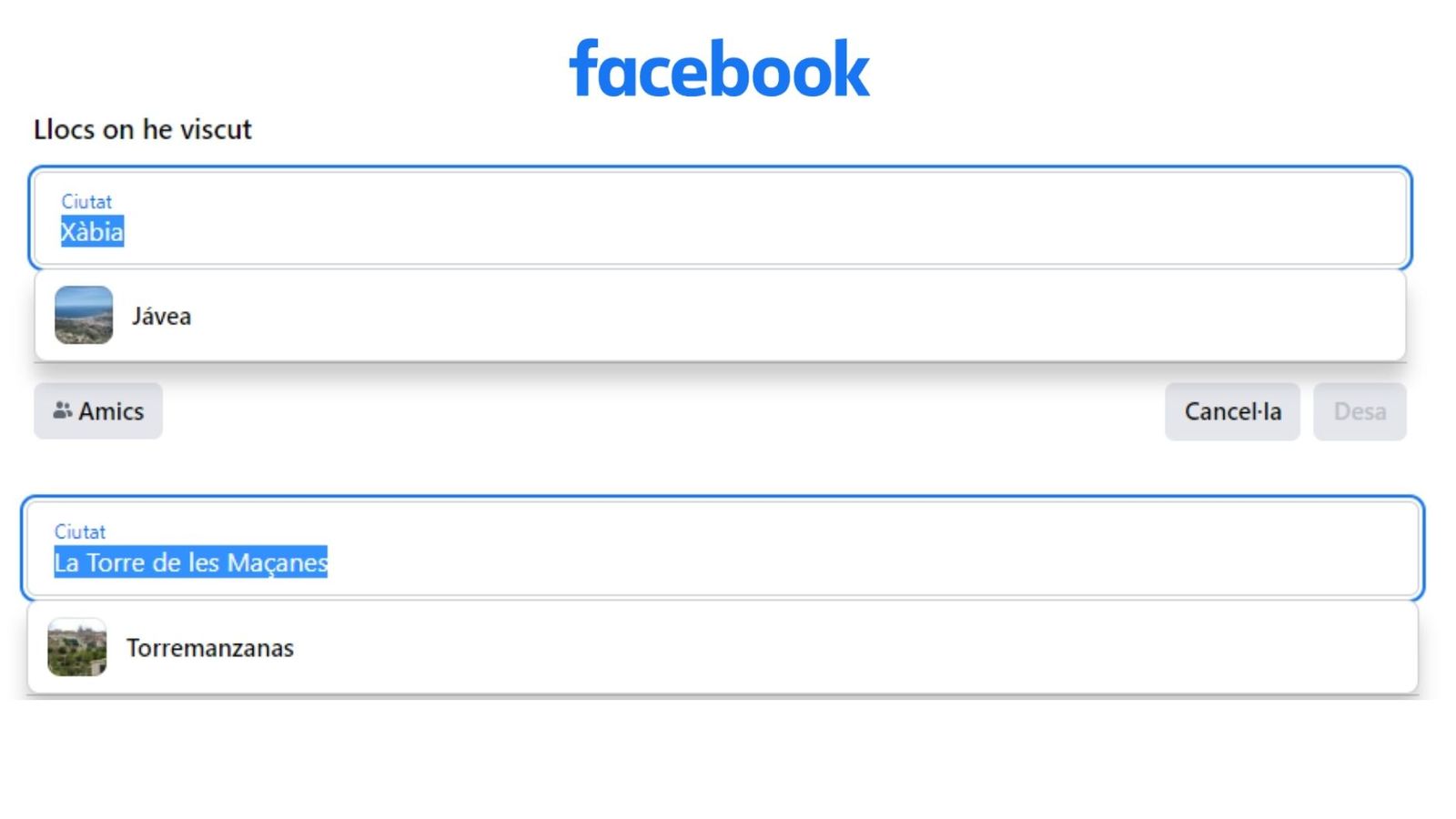Click the highlighted La Torre de les Maçanes text
This screenshot has height=819, width=1456.
coord(190,562)
